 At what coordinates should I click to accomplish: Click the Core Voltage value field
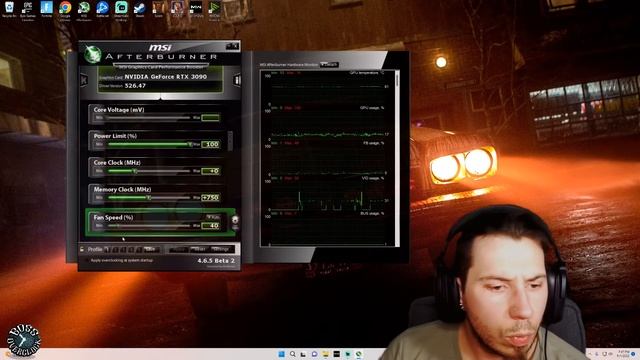(x=211, y=118)
